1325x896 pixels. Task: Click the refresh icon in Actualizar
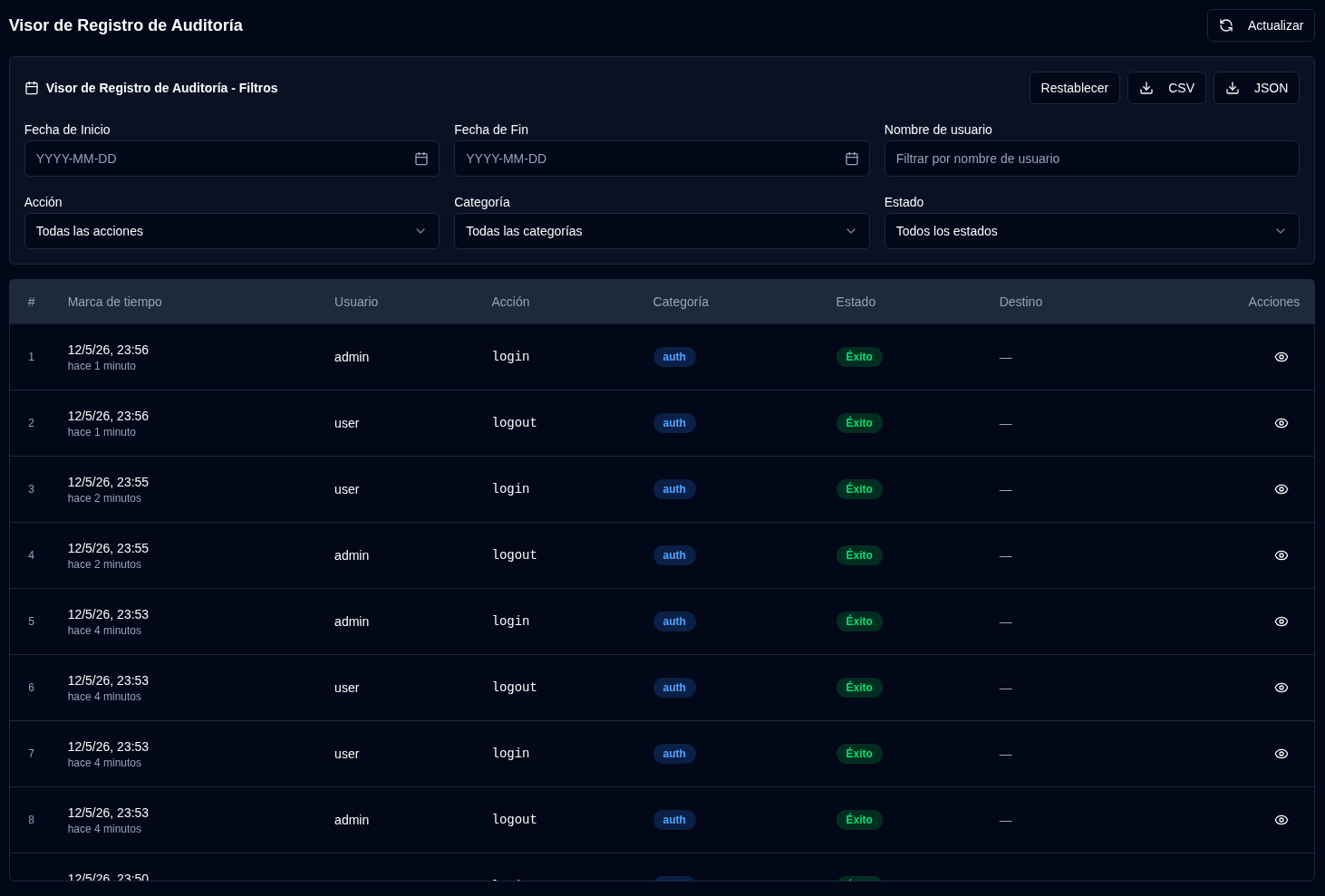point(1226,25)
